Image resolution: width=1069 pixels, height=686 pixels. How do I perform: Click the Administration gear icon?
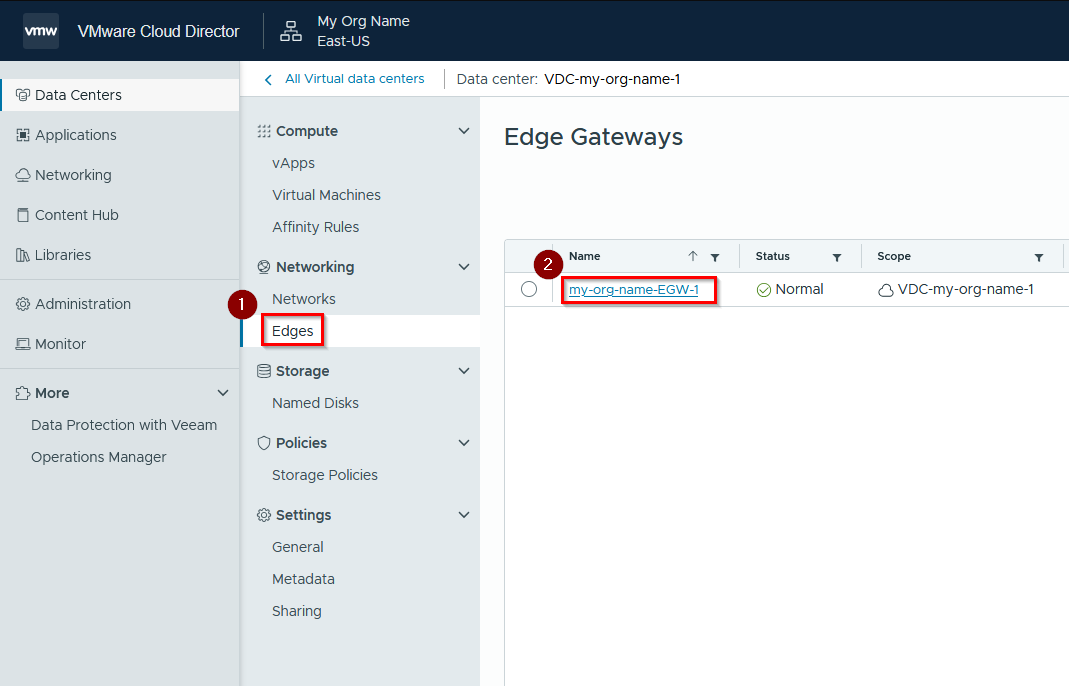pos(22,304)
